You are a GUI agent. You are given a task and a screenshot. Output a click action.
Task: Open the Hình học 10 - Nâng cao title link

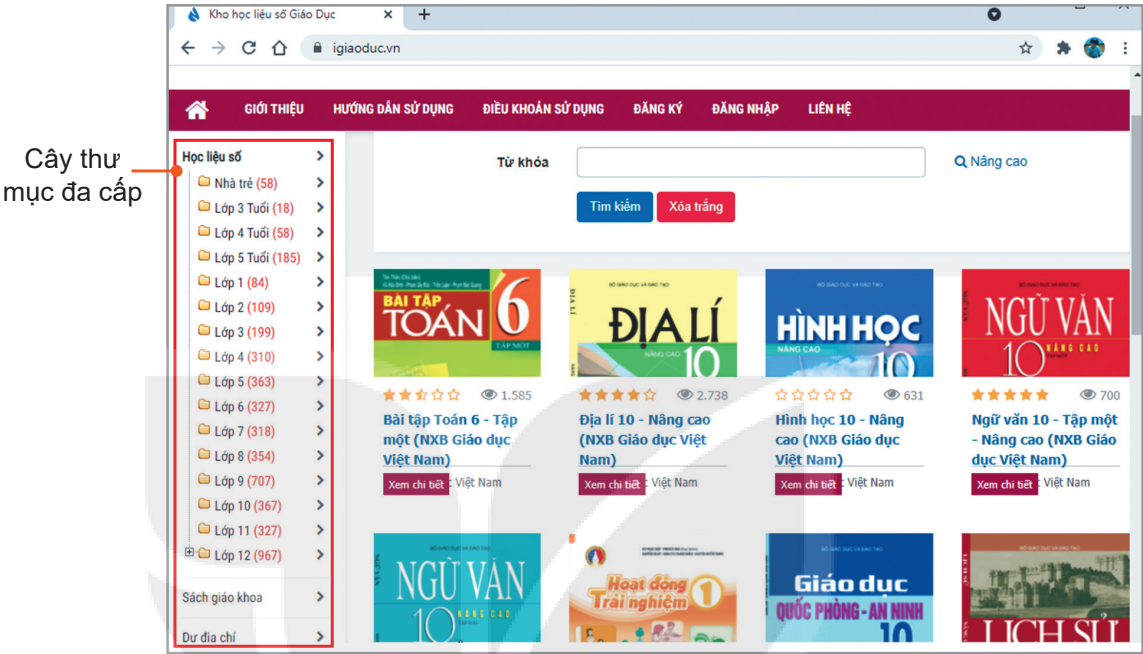(839, 440)
